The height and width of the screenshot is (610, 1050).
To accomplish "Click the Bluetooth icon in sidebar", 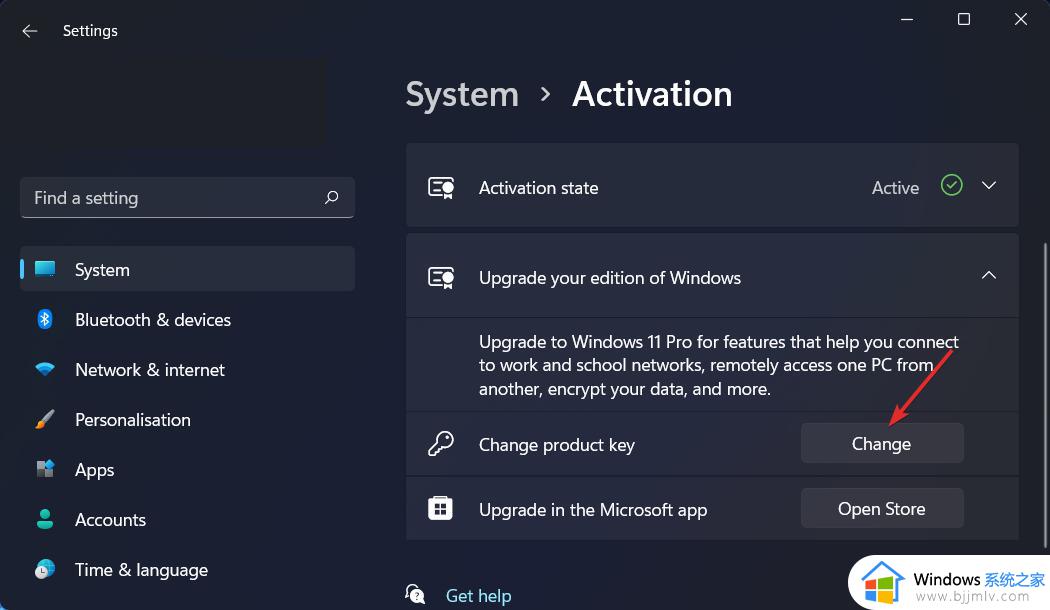I will (x=45, y=319).
